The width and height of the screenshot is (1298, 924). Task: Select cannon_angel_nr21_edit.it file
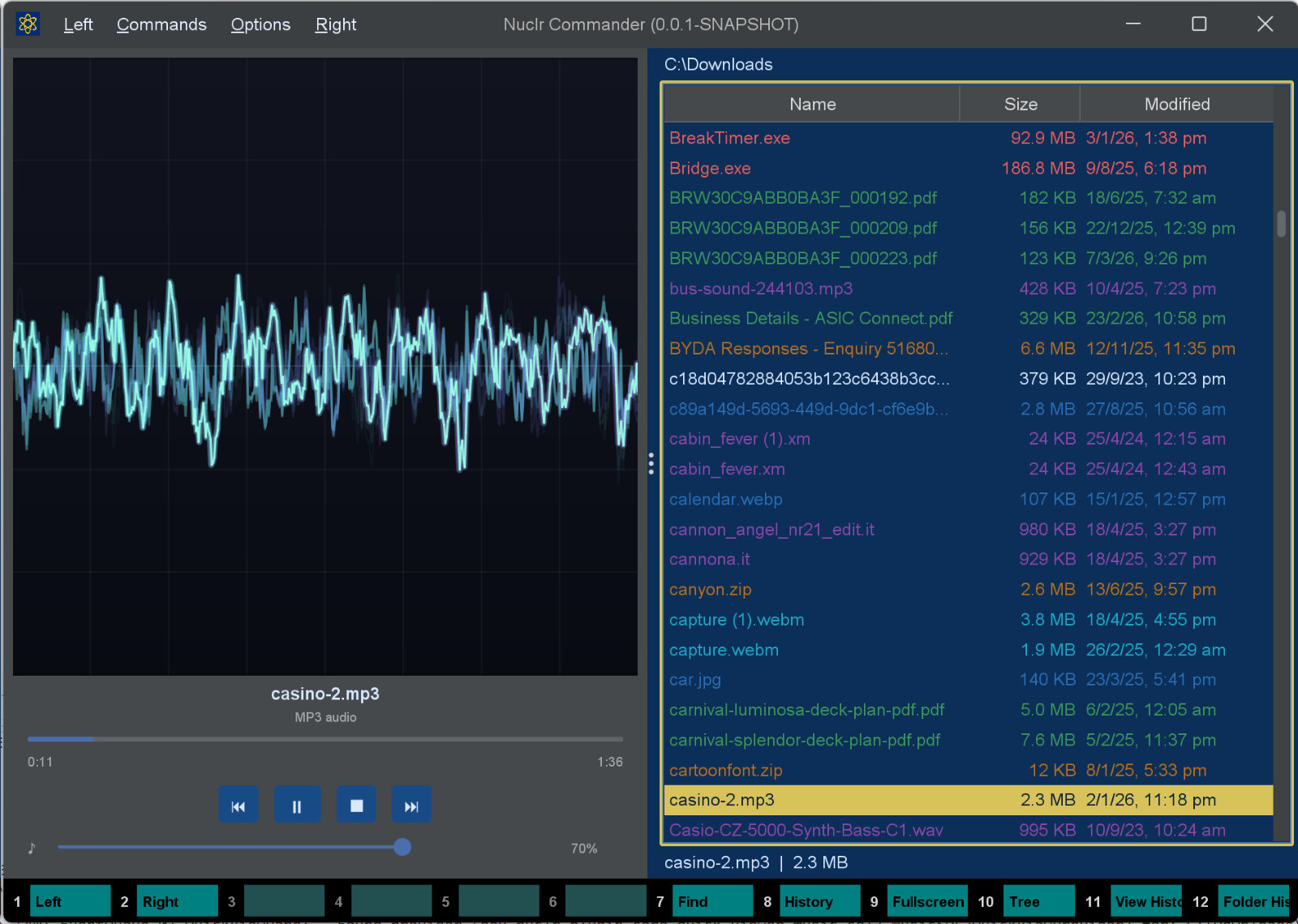969,529
